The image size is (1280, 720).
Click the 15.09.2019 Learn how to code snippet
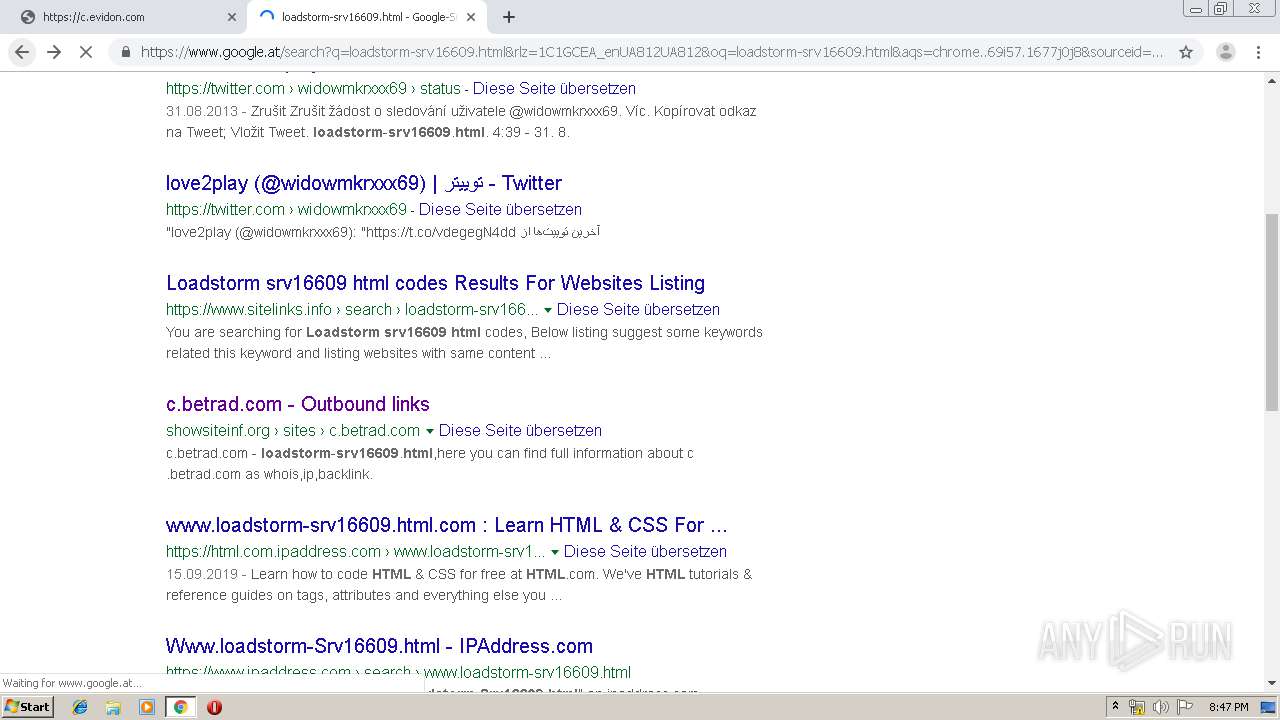(459, 584)
